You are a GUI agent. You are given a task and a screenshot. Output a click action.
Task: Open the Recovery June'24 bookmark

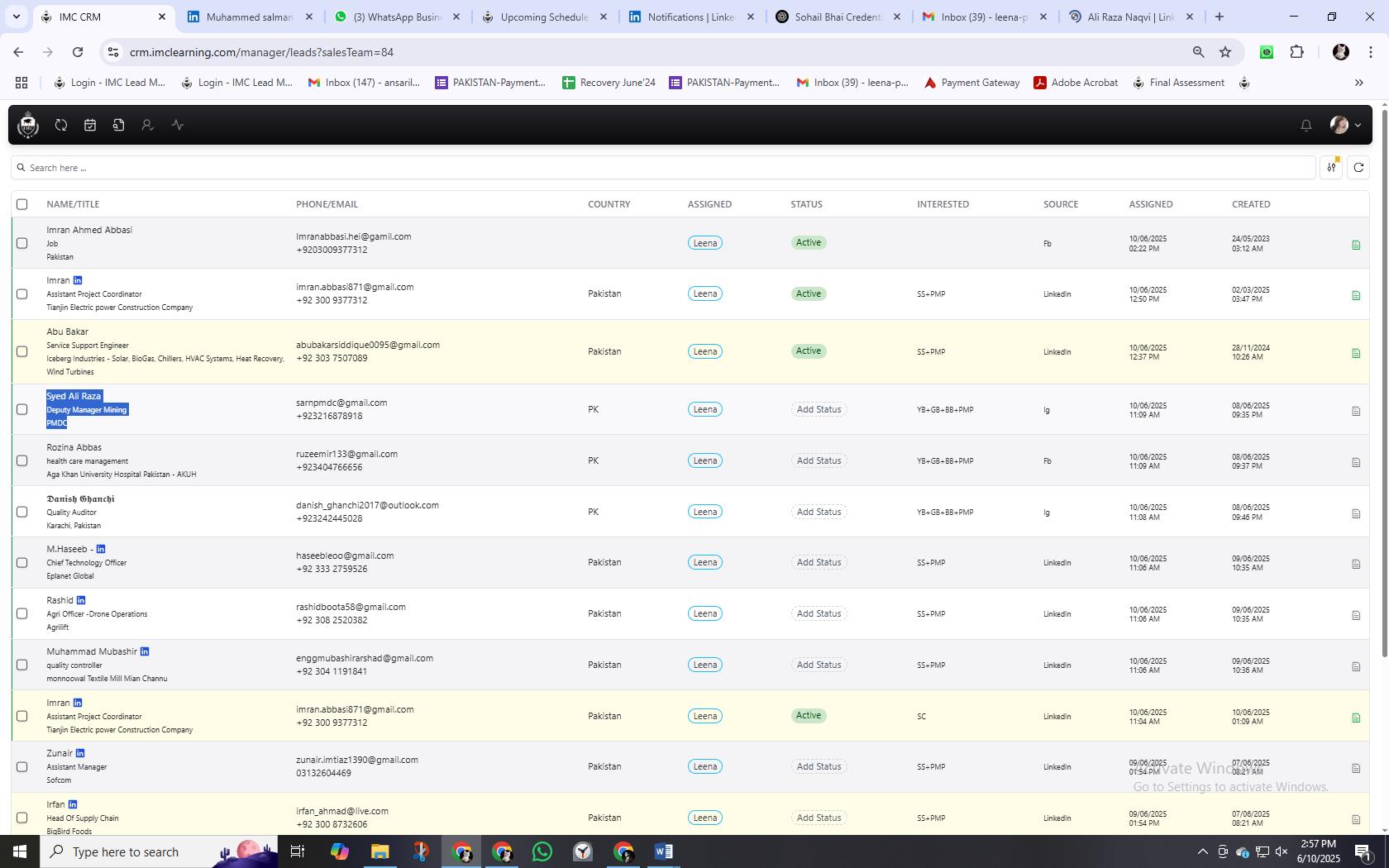pos(609,83)
